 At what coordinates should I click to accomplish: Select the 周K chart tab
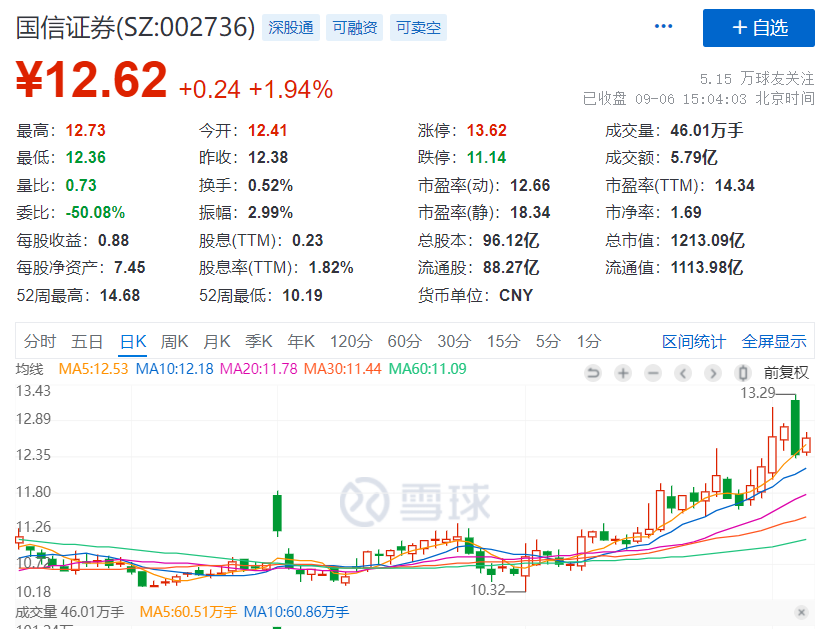(x=174, y=341)
